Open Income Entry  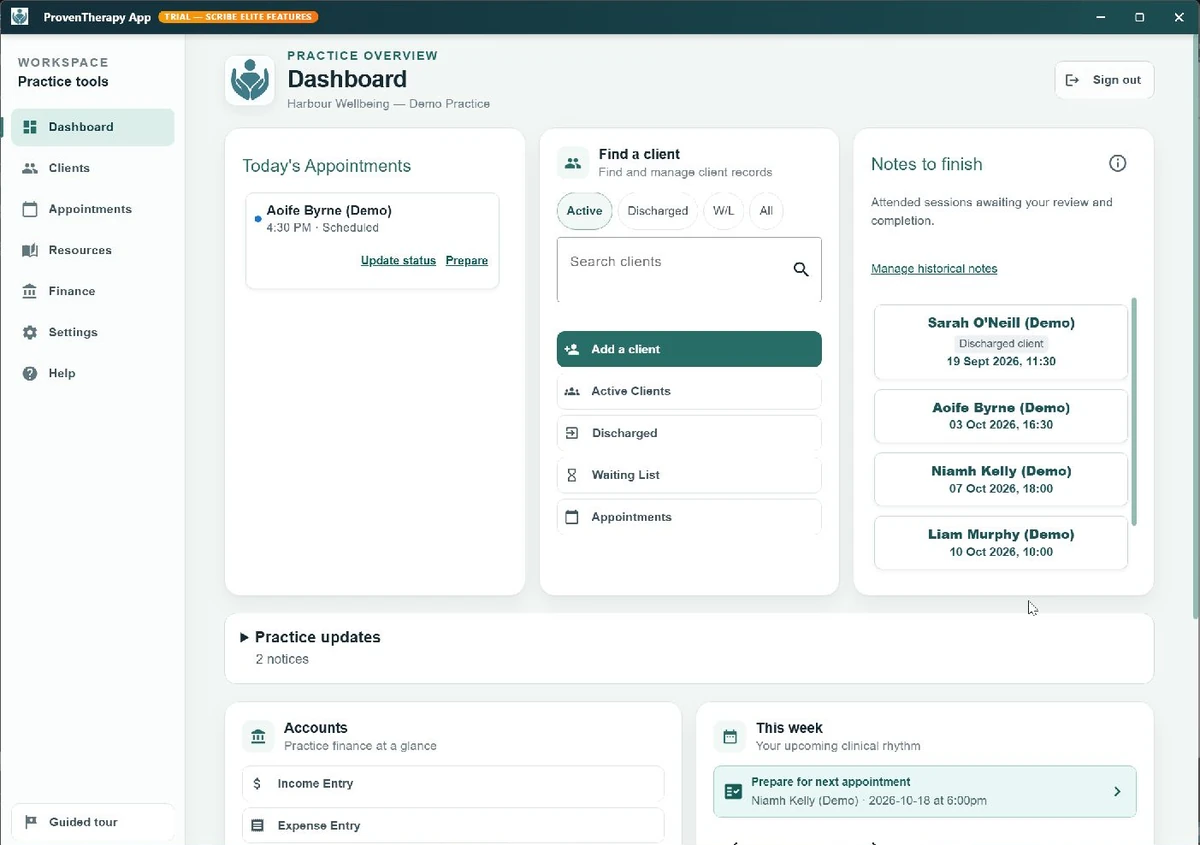pos(453,784)
